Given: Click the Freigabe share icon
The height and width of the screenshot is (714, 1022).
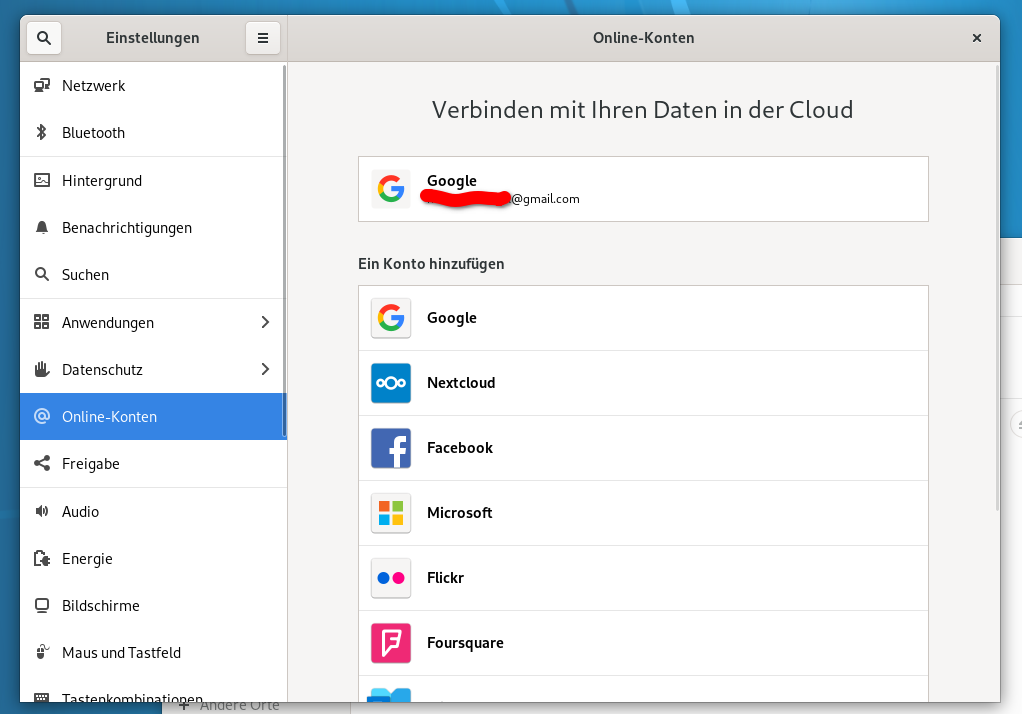Looking at the screenshot, I should [42, 464].
